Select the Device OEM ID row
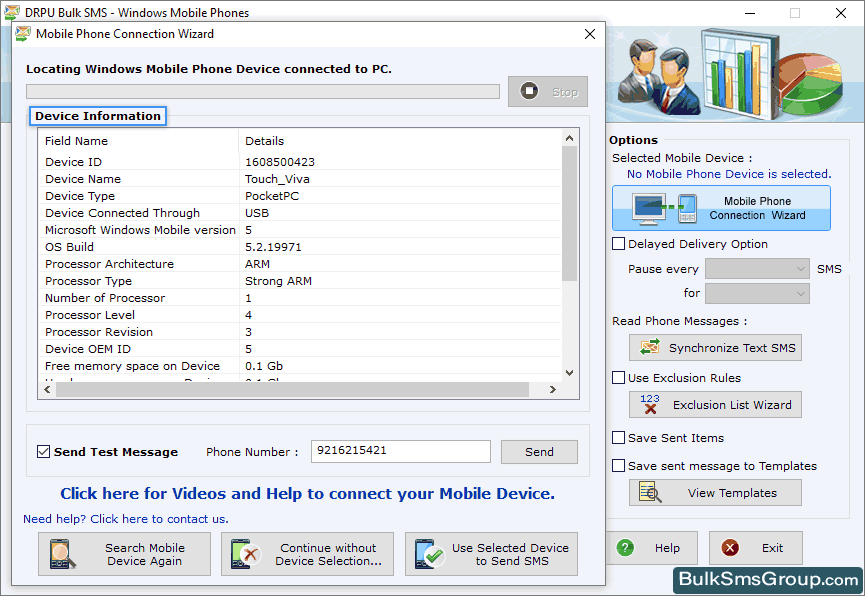 pos(300,349)
